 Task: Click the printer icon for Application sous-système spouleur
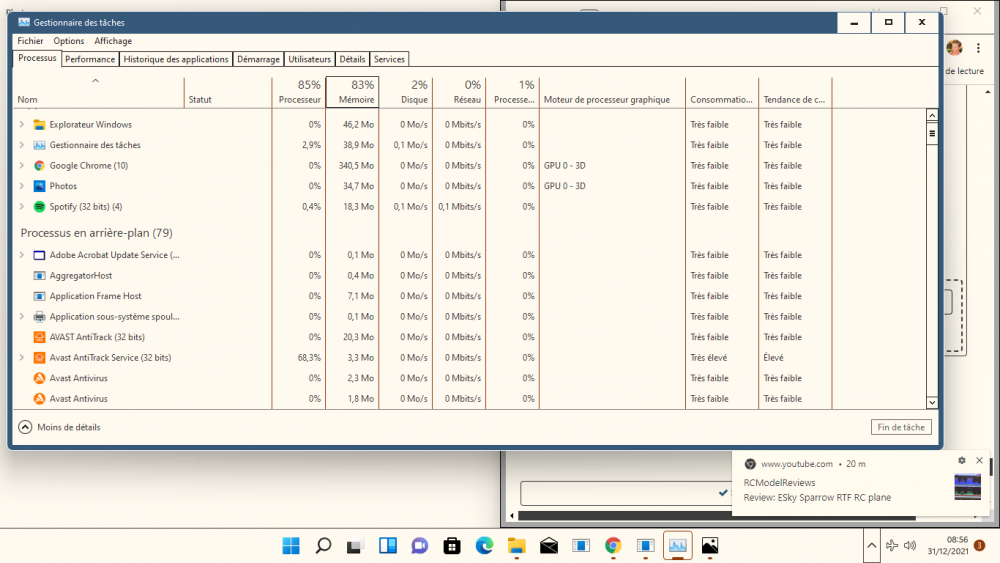[x=40, y=317]
